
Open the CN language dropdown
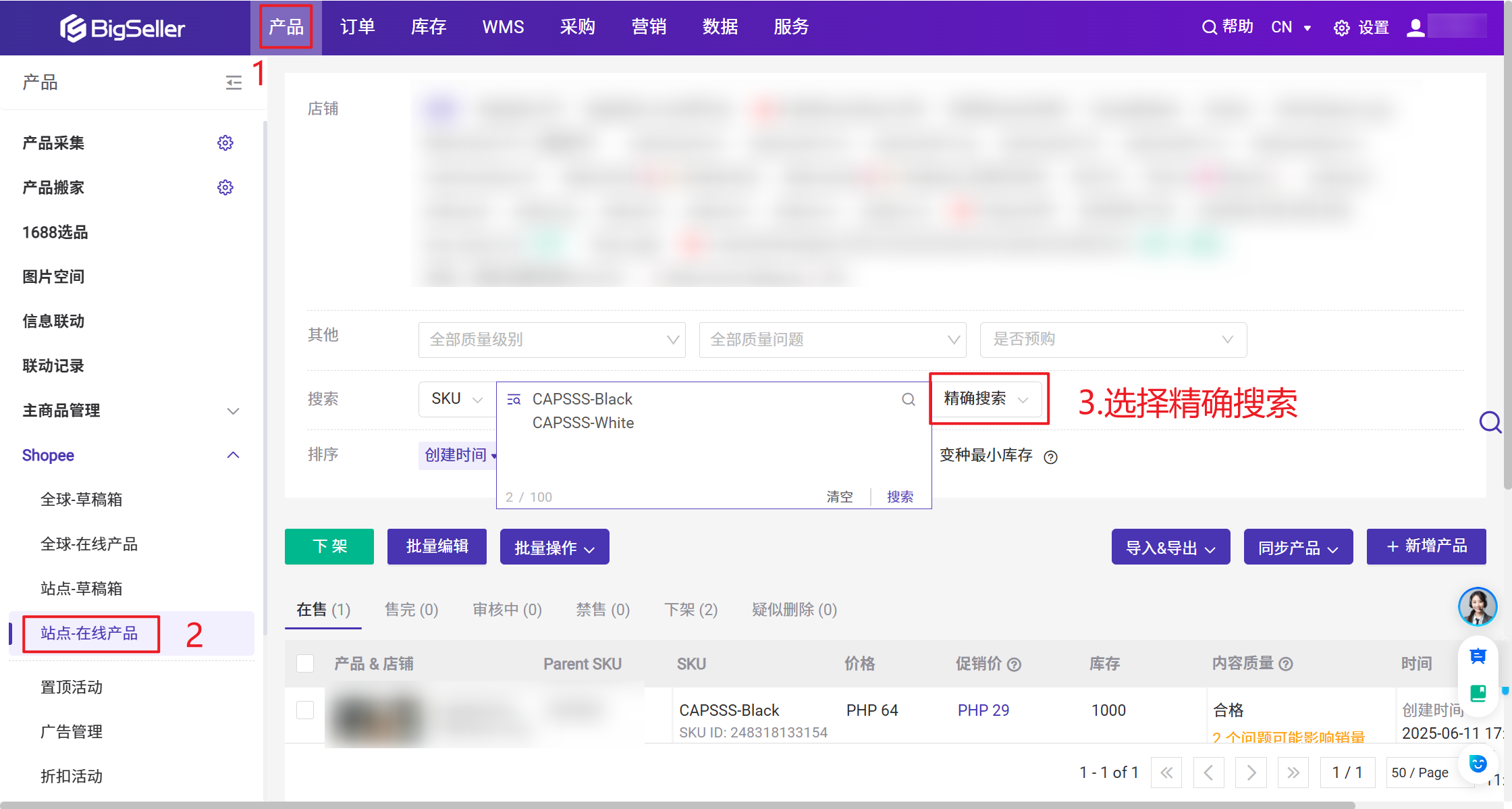(1291, 28)
